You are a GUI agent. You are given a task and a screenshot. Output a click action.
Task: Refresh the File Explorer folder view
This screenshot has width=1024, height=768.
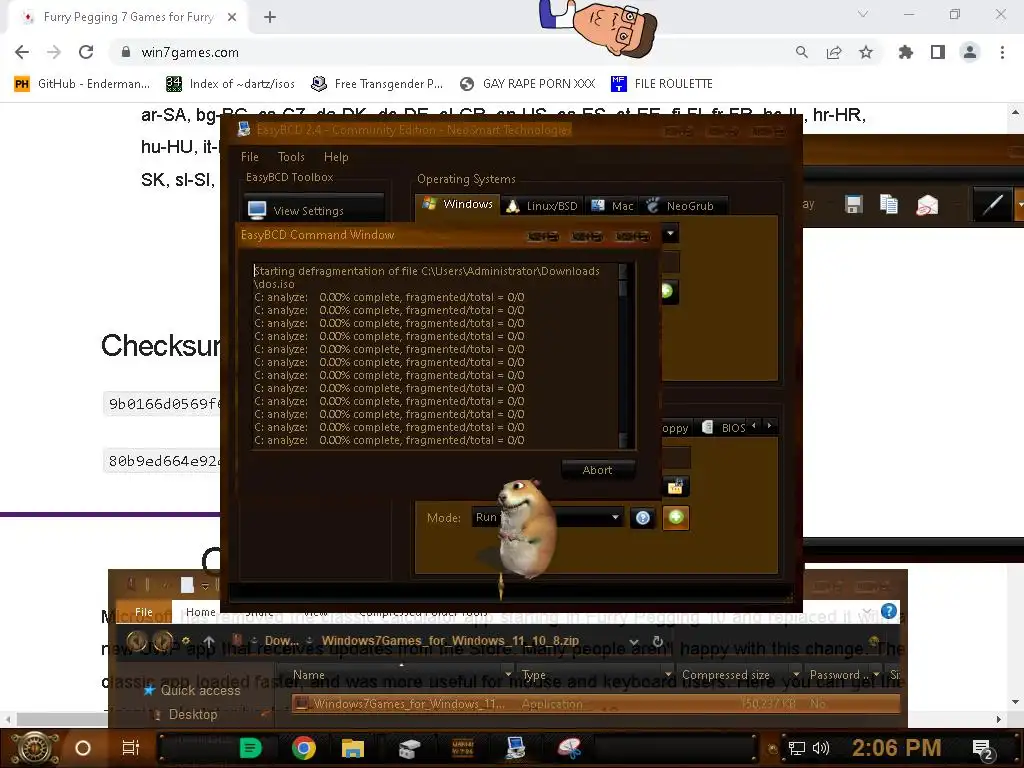658,641
